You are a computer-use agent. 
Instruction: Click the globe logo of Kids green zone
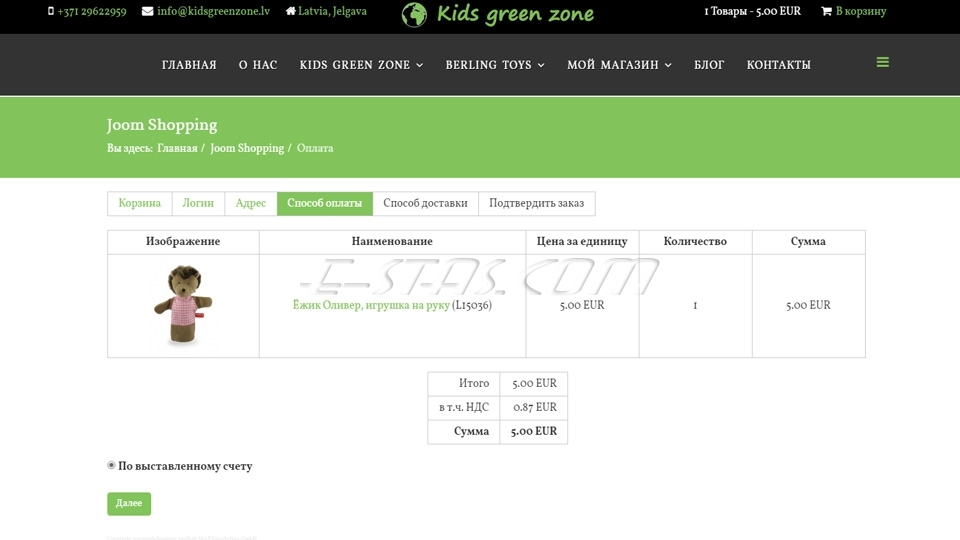point(414,15)
